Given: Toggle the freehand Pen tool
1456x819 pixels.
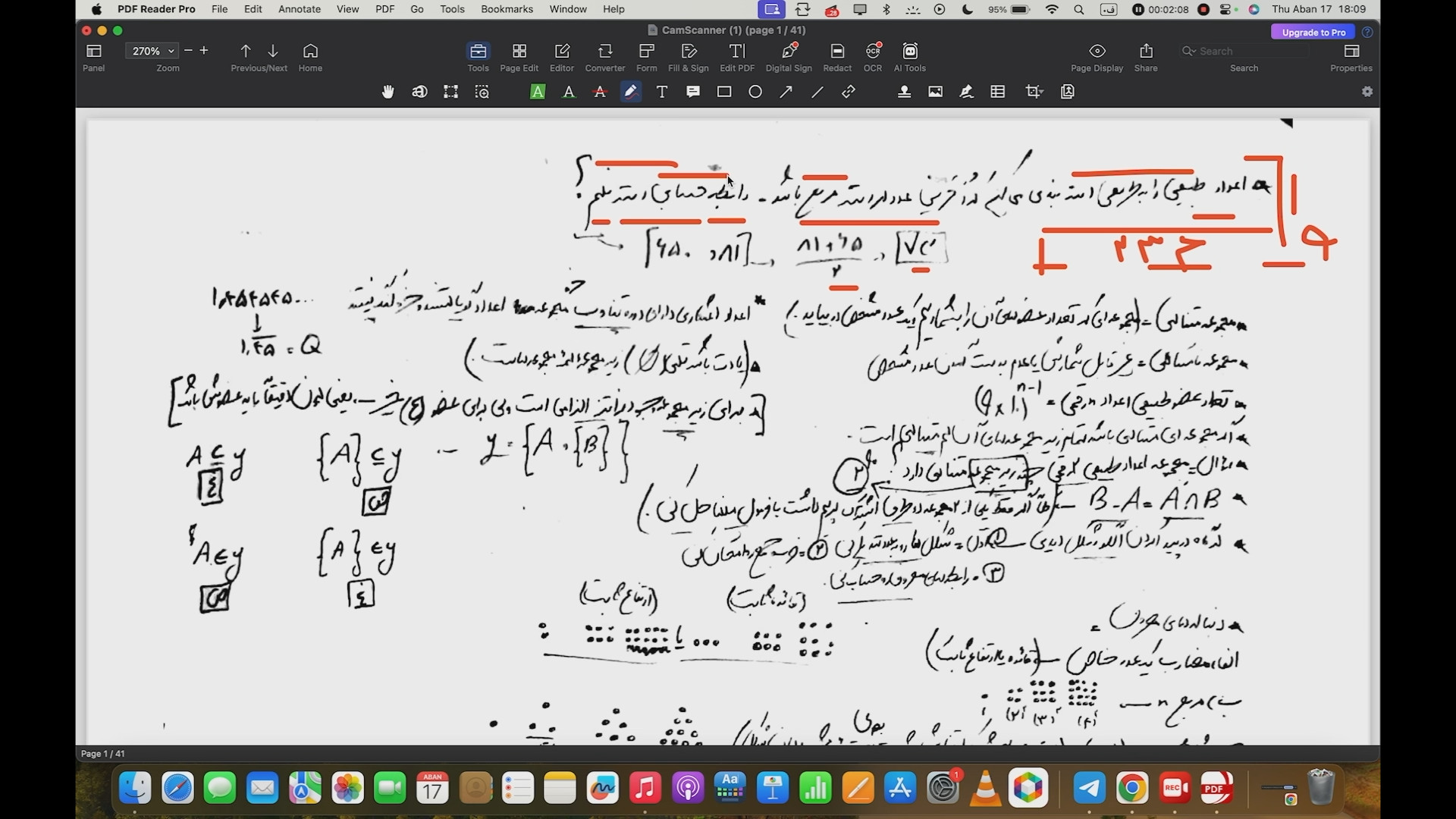Looking at the screenshot, I should pyautogui.click(x=631, y=92).
